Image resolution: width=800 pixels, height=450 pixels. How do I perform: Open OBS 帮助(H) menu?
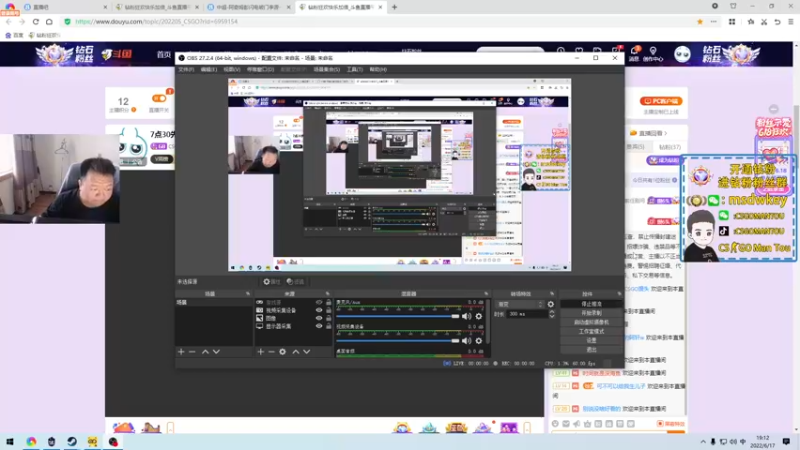378,69
